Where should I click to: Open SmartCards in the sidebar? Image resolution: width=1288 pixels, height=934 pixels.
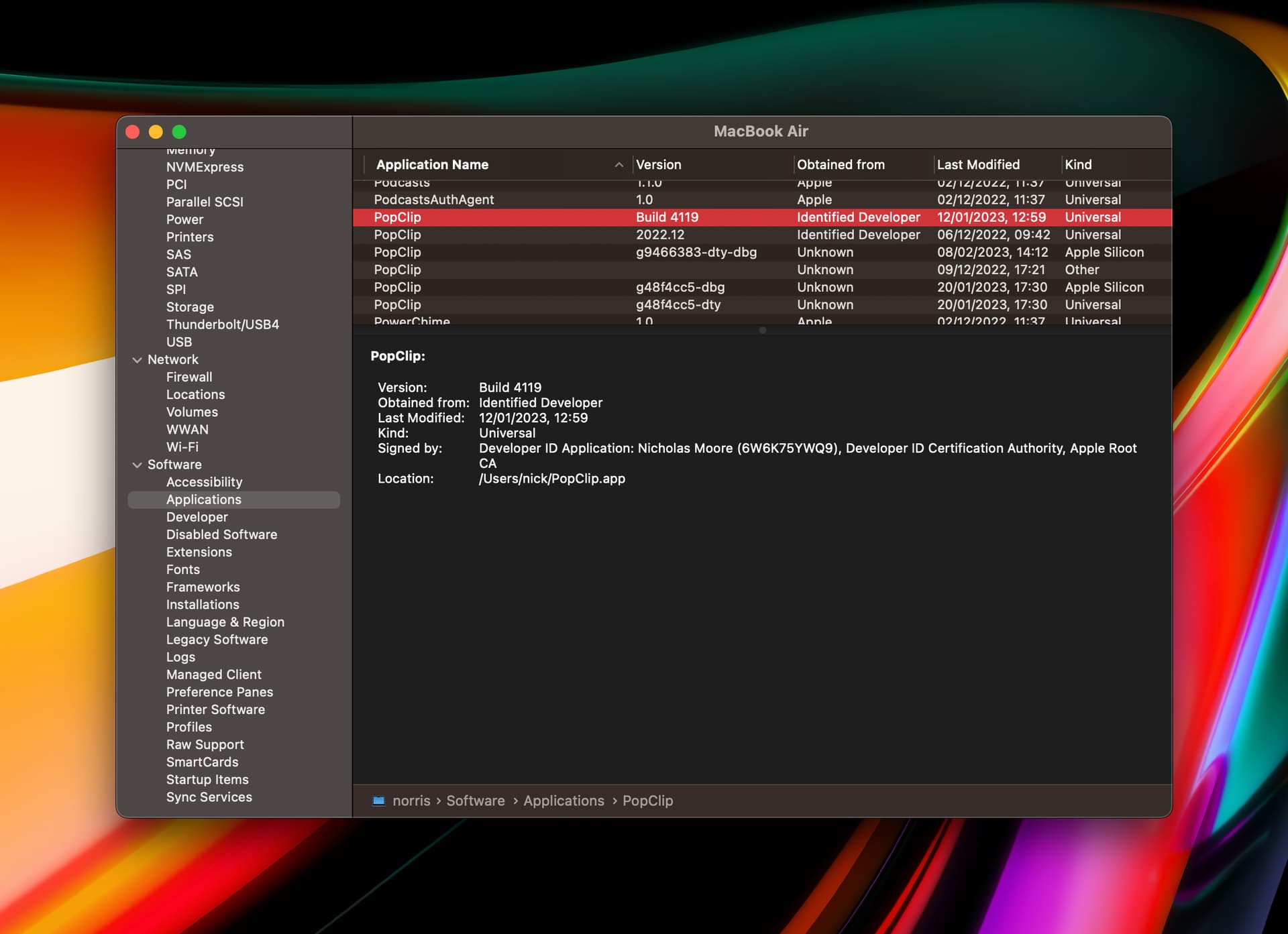click(x=203, y=762)
